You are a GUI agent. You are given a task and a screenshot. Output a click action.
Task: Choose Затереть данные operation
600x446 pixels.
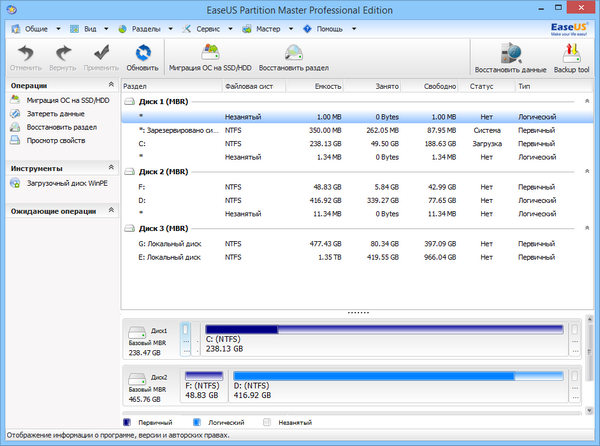click(55, 114)
